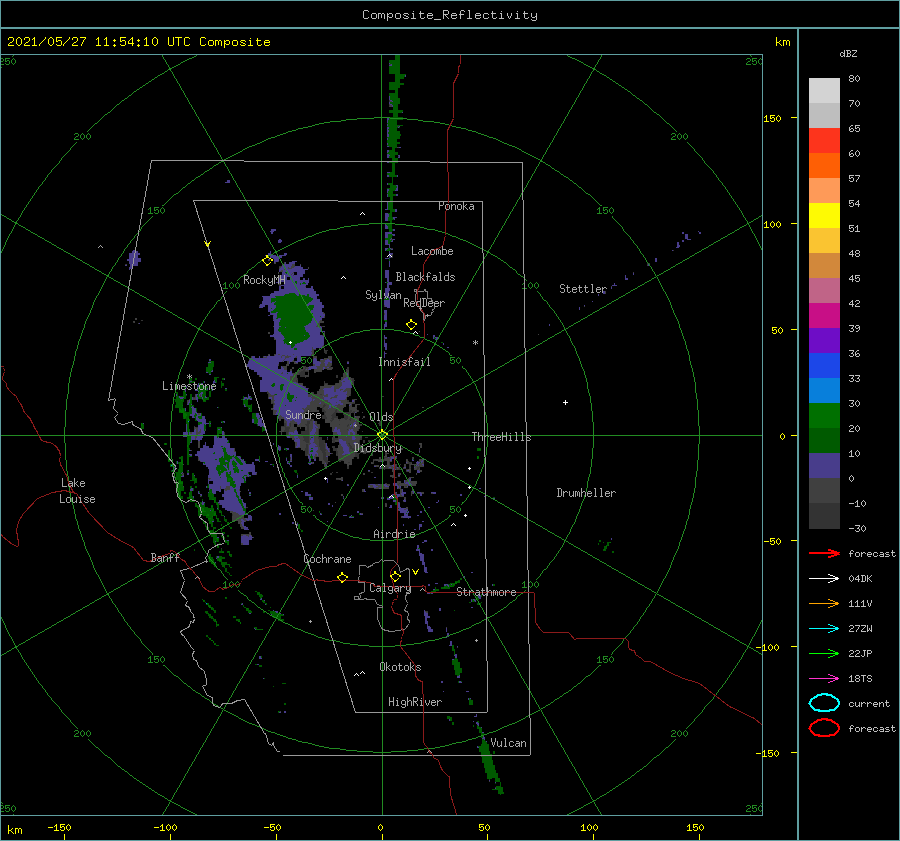Click the yellow marker above Calgary label
Viewport: 900px width, 841px height.
(x=395, y=576)
